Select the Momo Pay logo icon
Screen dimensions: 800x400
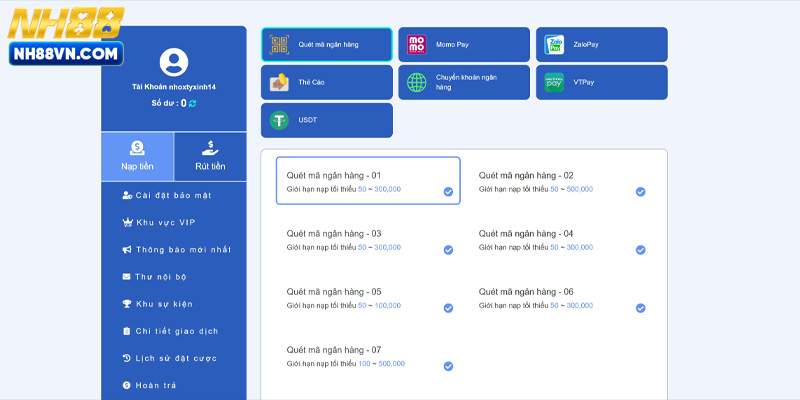pyautogui.click(x=416, y=44)
